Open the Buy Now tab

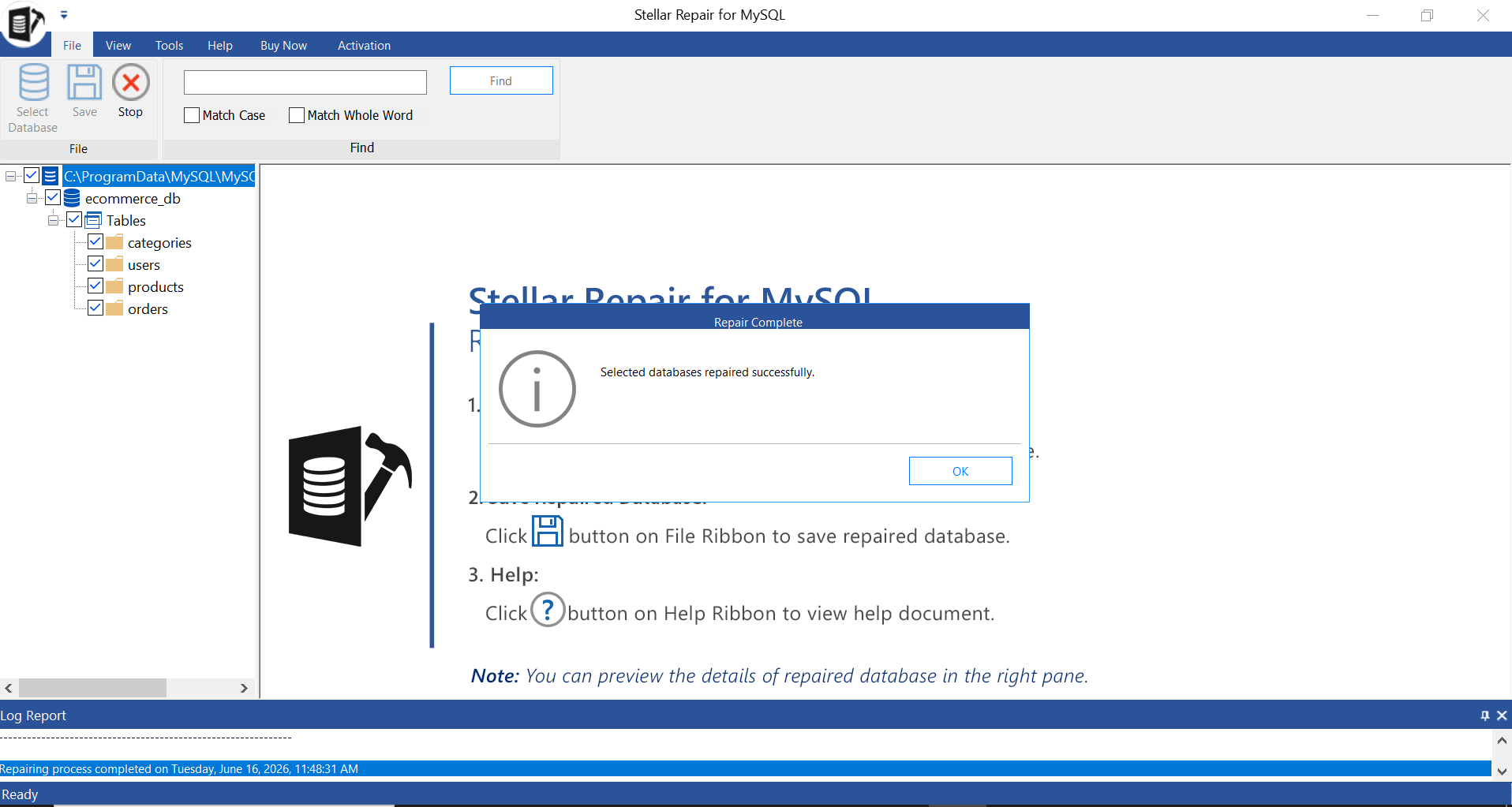click(x=284, y=45)
